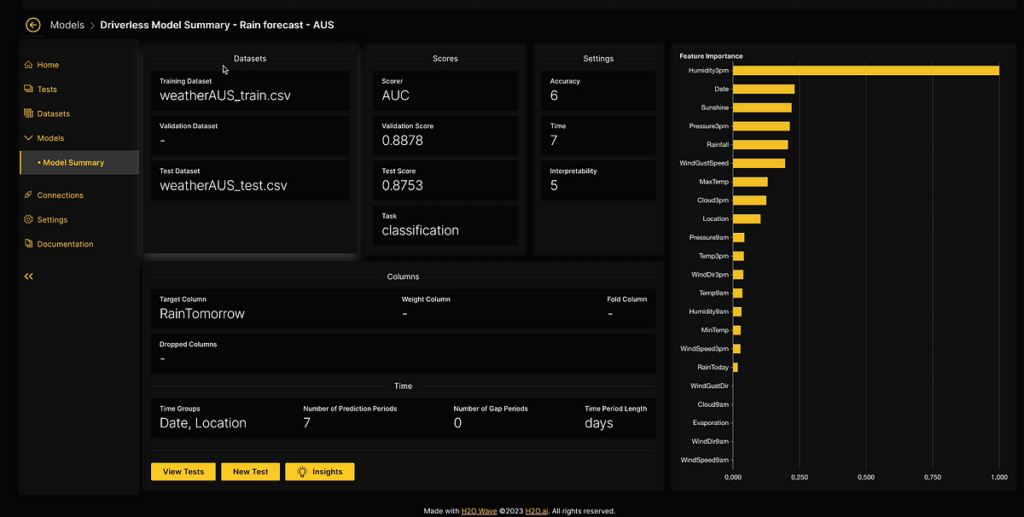Select the Sunshine bar in the chart
1024x517 pixels.
coord(762,108)
